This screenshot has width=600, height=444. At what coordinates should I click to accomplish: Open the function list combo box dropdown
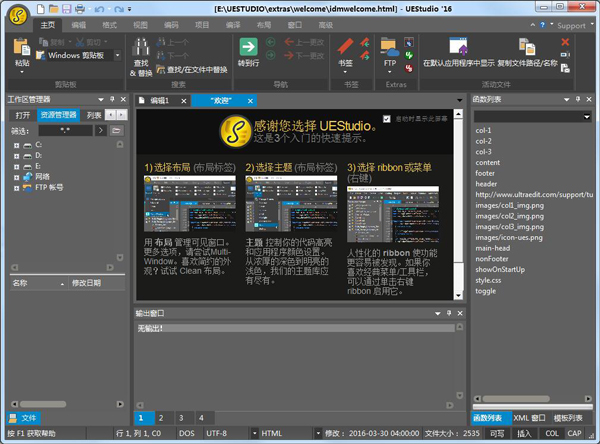587,117
